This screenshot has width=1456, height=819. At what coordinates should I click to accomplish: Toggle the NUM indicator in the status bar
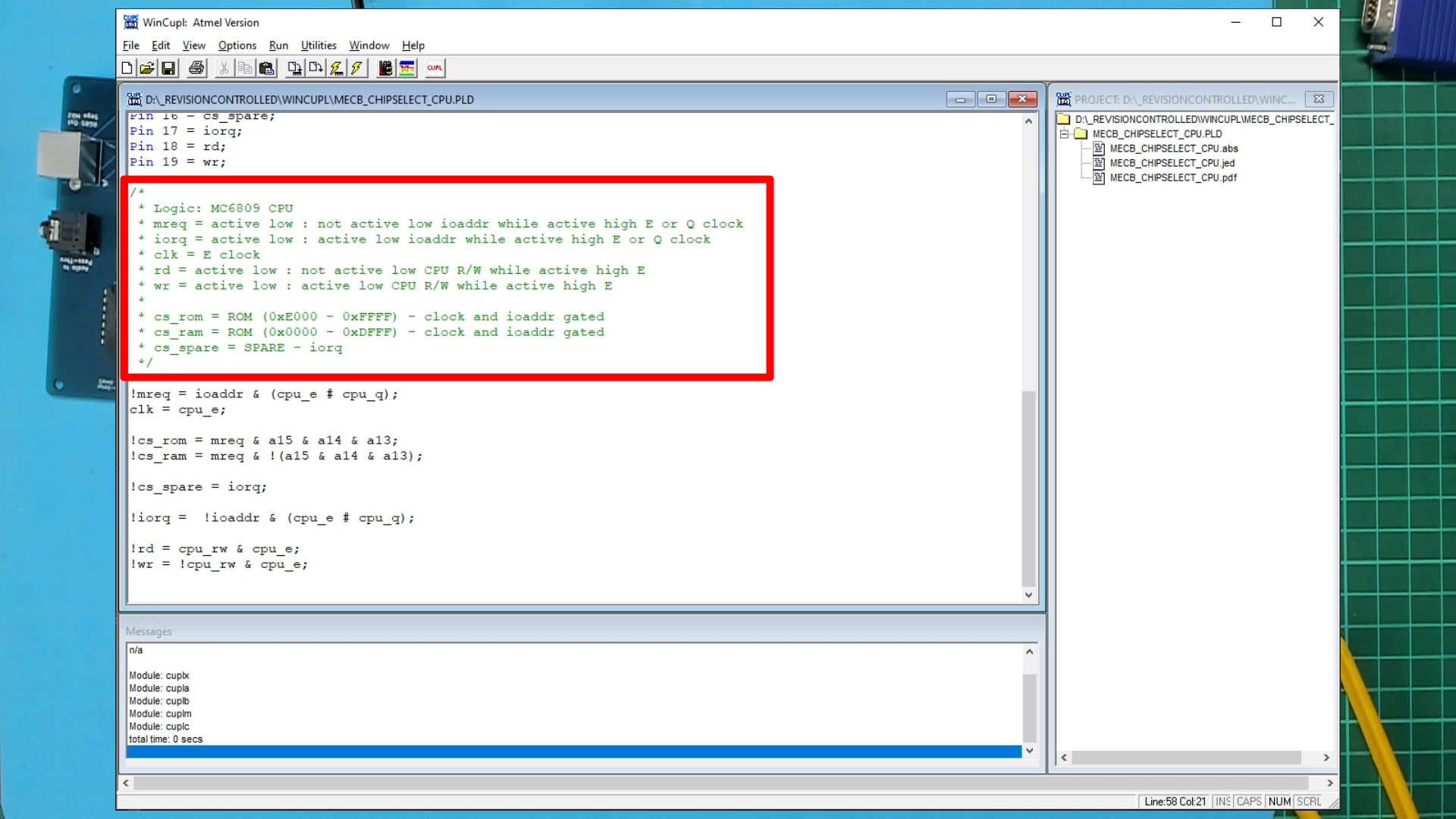point(1279,802)
